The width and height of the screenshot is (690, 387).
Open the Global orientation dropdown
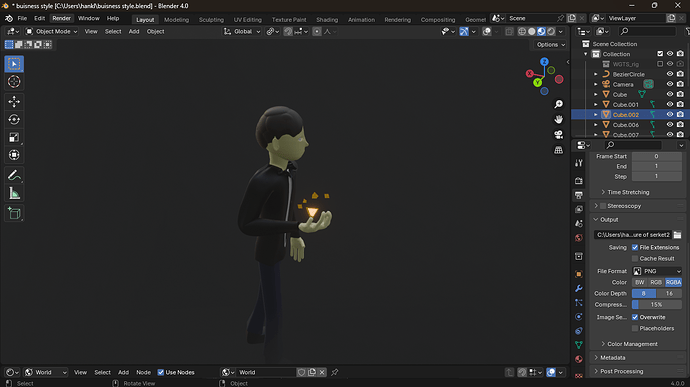242,31
